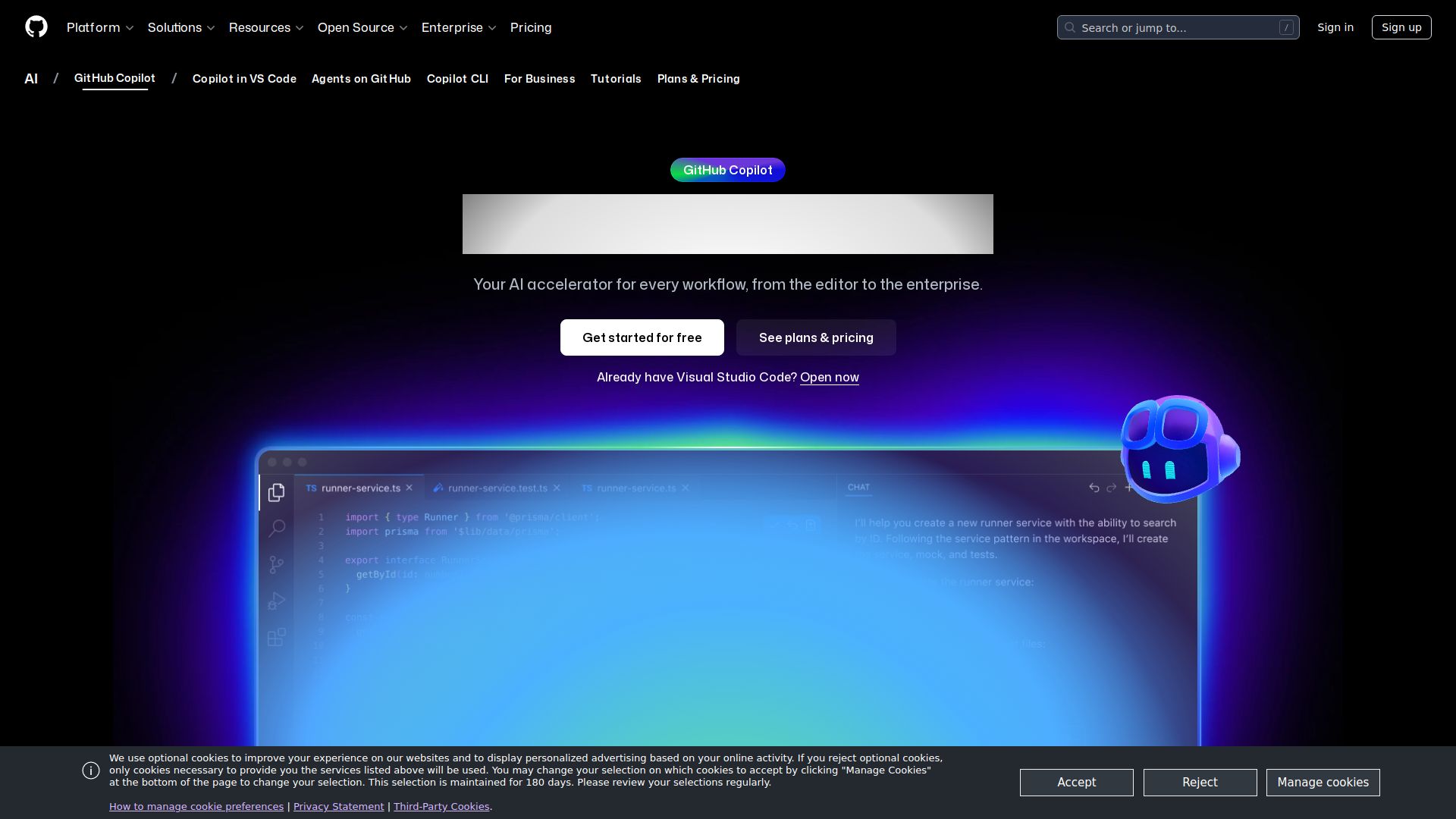Click the cookie banner info icon

pyautogui.click(x=91, y=770)
